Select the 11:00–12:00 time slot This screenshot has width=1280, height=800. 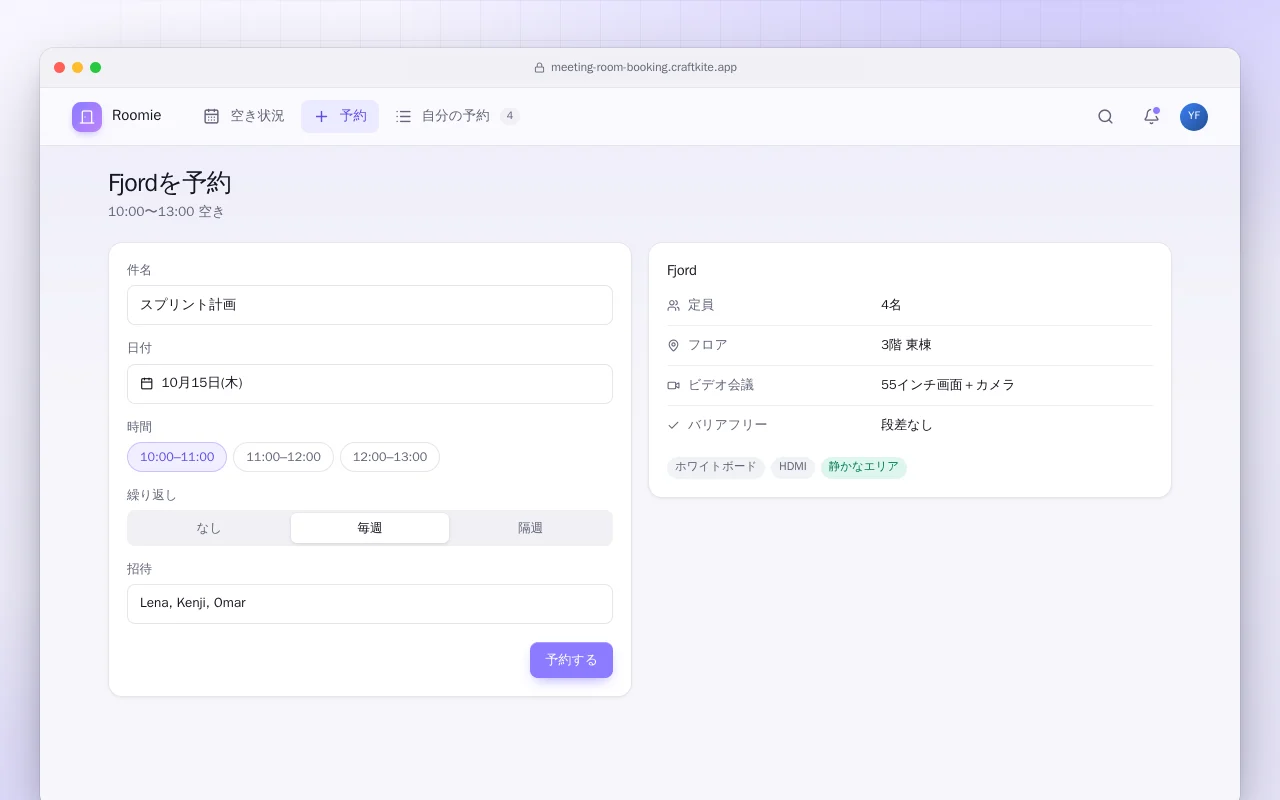(x=283, y=457)
